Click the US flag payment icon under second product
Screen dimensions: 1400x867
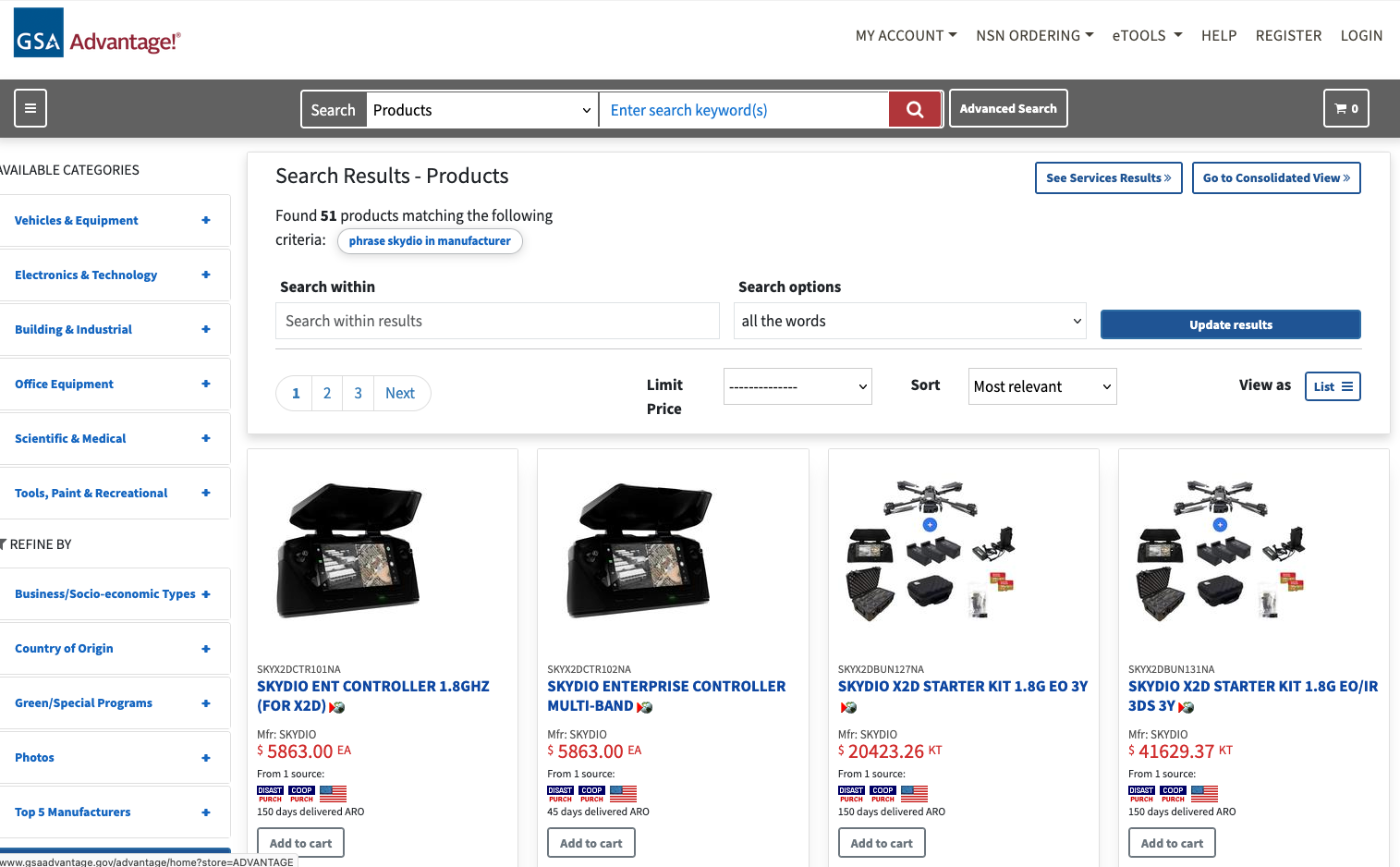[622, 793]
